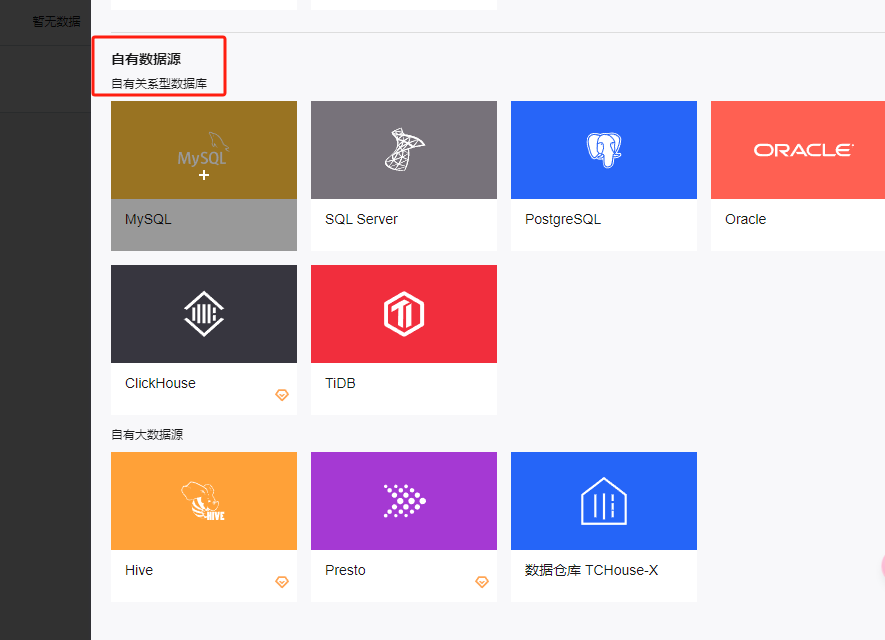
Task: Click the Hive card label
Action: tap(139, 570)
